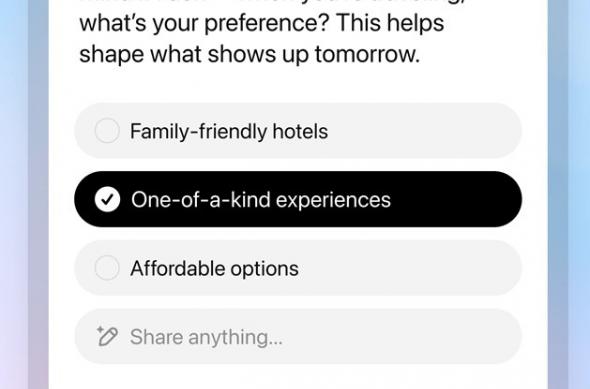590x389 pixels.
Task: Click the empty circle beside Affordable options
Action: tap(107, 268)
